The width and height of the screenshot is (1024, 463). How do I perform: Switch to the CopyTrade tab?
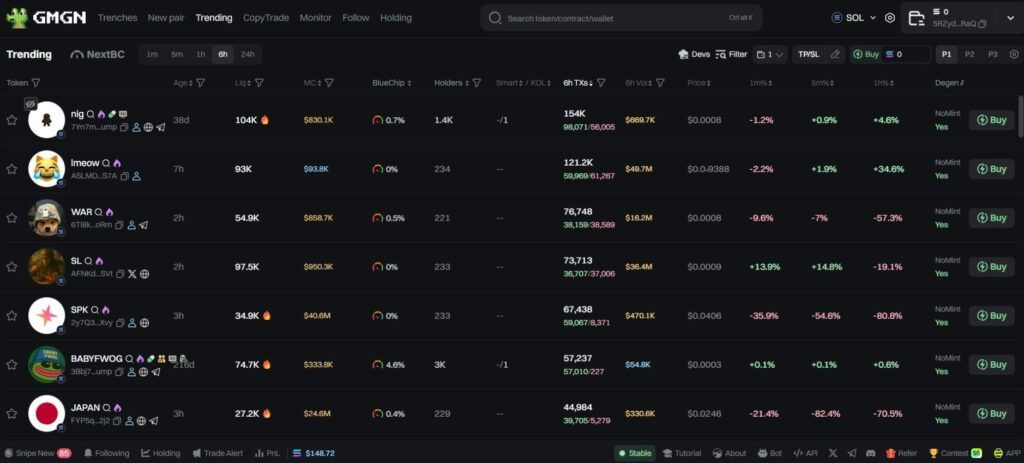266,18
